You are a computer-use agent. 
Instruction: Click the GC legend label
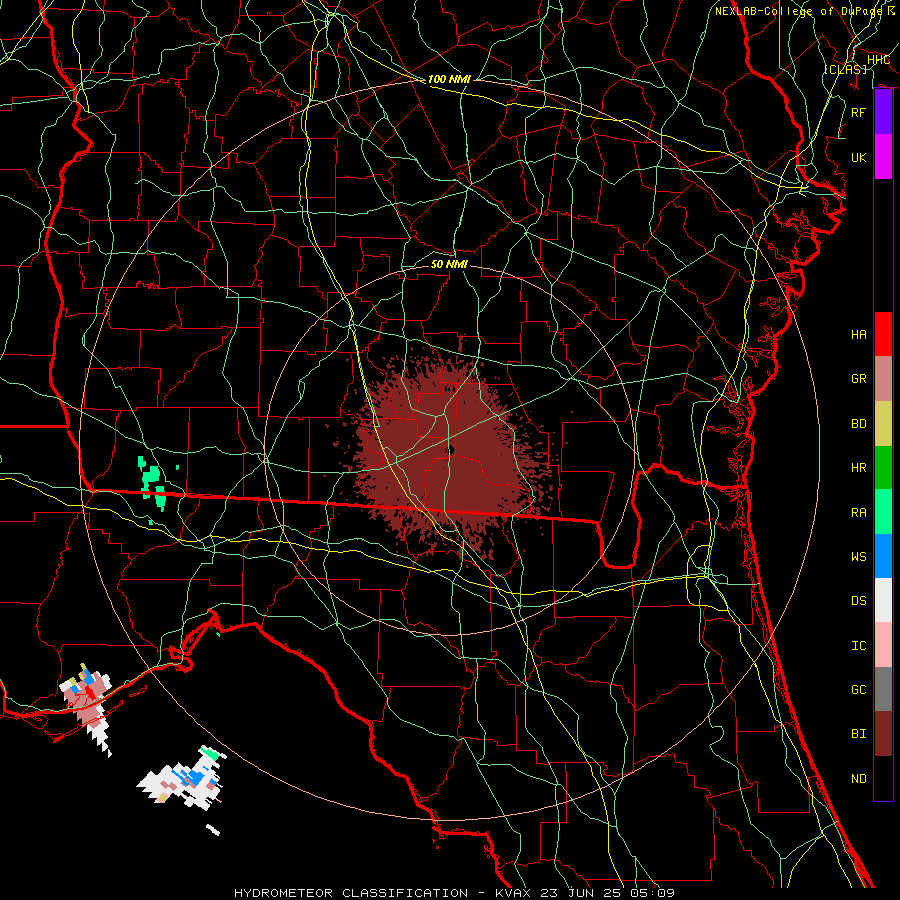point(859,689)
